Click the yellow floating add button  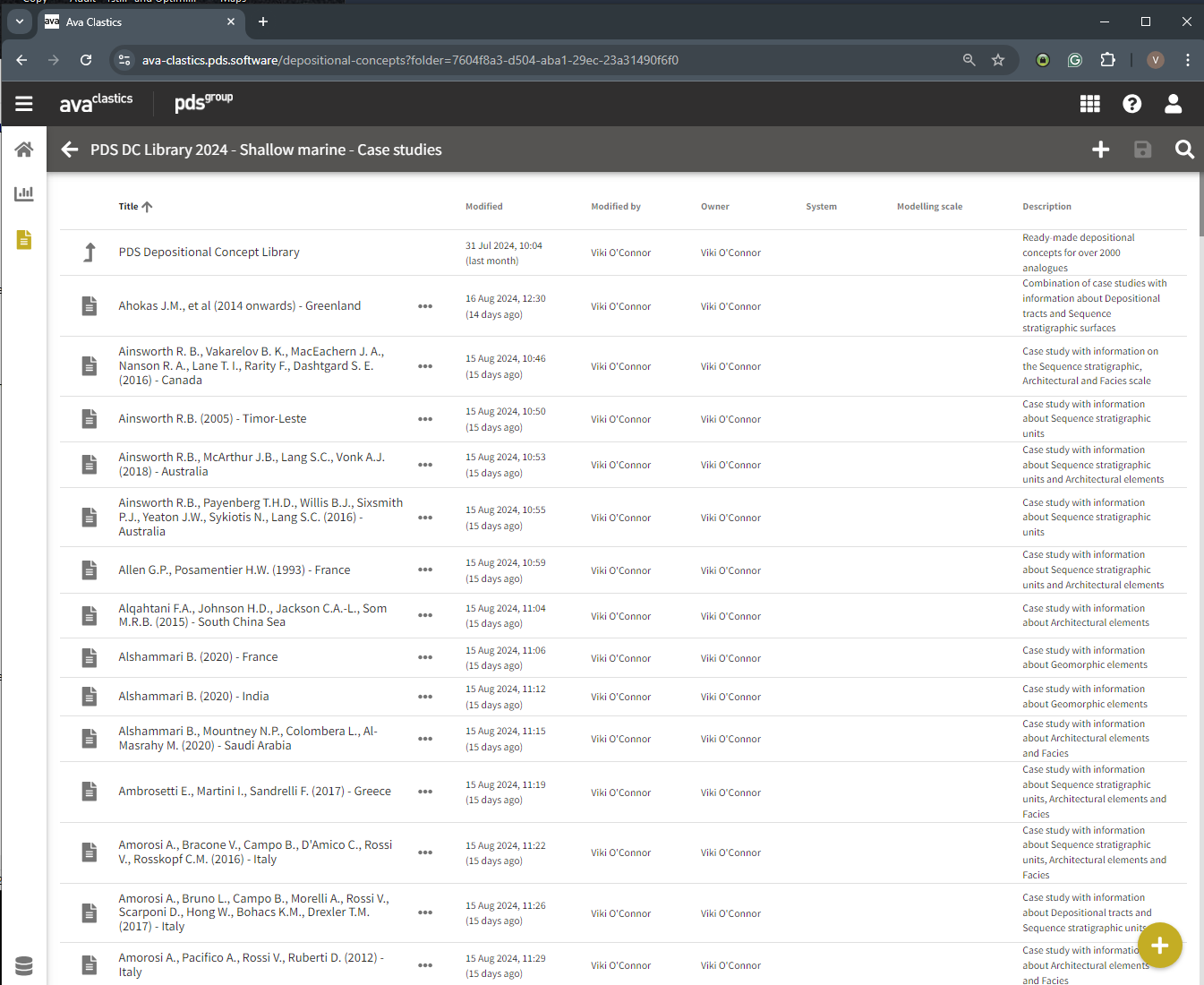(x=1160, y=946)
